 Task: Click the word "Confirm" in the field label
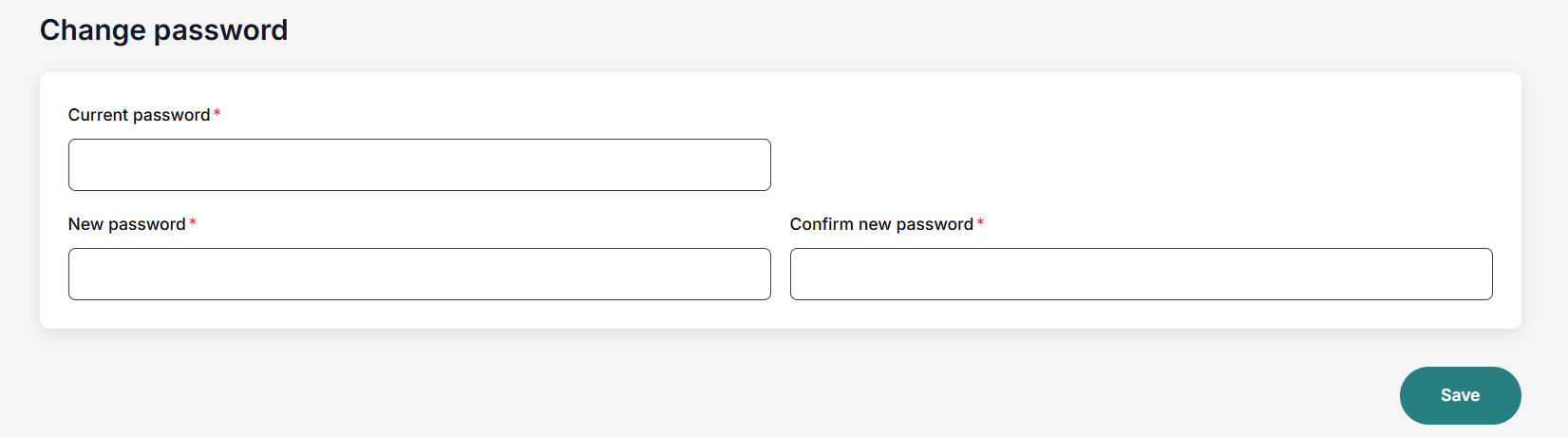pos(822,224)
